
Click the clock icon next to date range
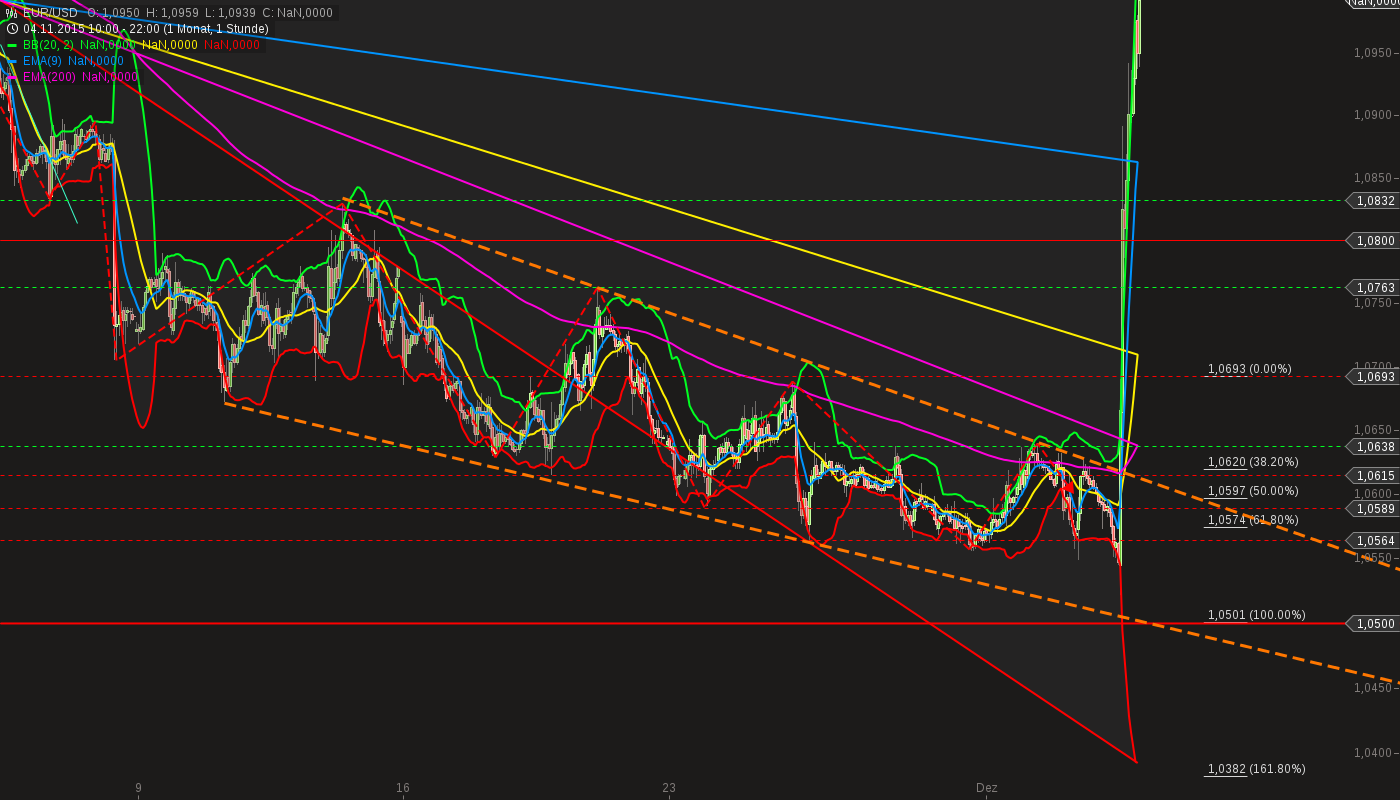click(x=11, y=29)
